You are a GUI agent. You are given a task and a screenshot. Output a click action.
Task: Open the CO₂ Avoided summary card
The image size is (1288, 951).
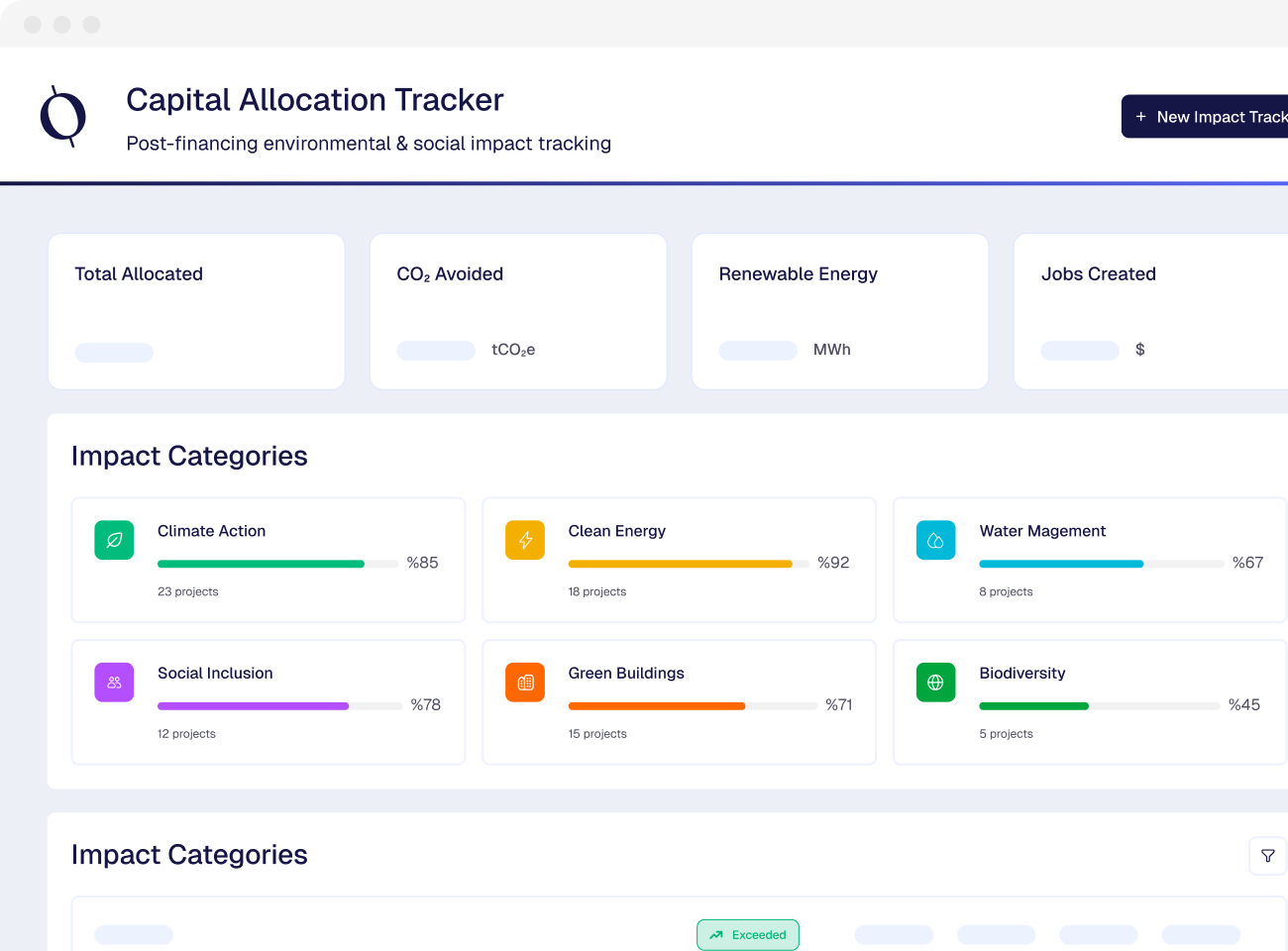click(518, 311)
